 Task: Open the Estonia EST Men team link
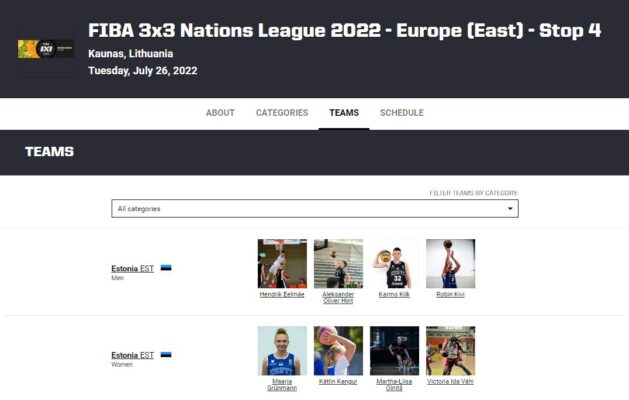coord(132,268)
